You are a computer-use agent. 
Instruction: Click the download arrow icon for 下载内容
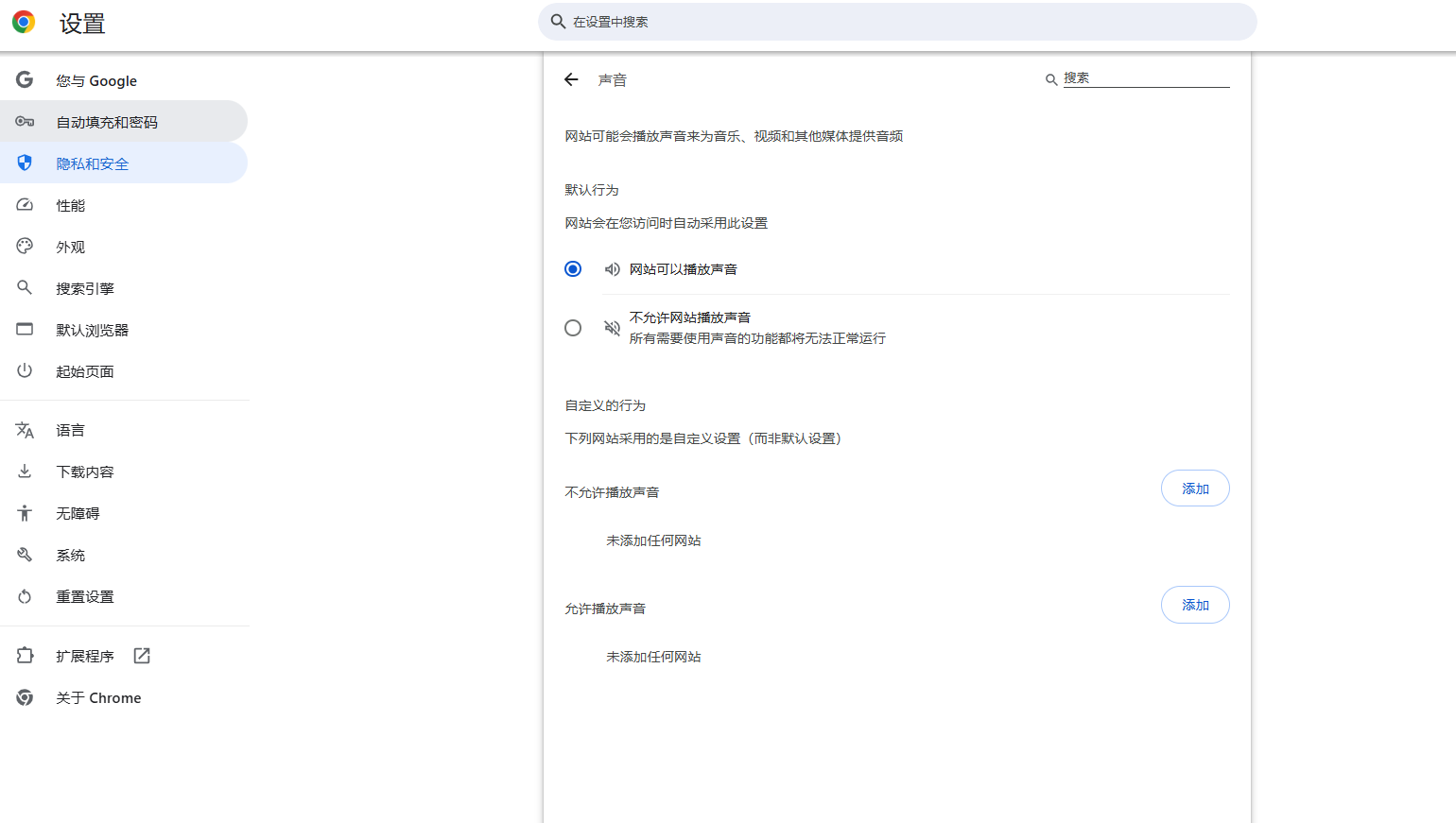point(25,471)
